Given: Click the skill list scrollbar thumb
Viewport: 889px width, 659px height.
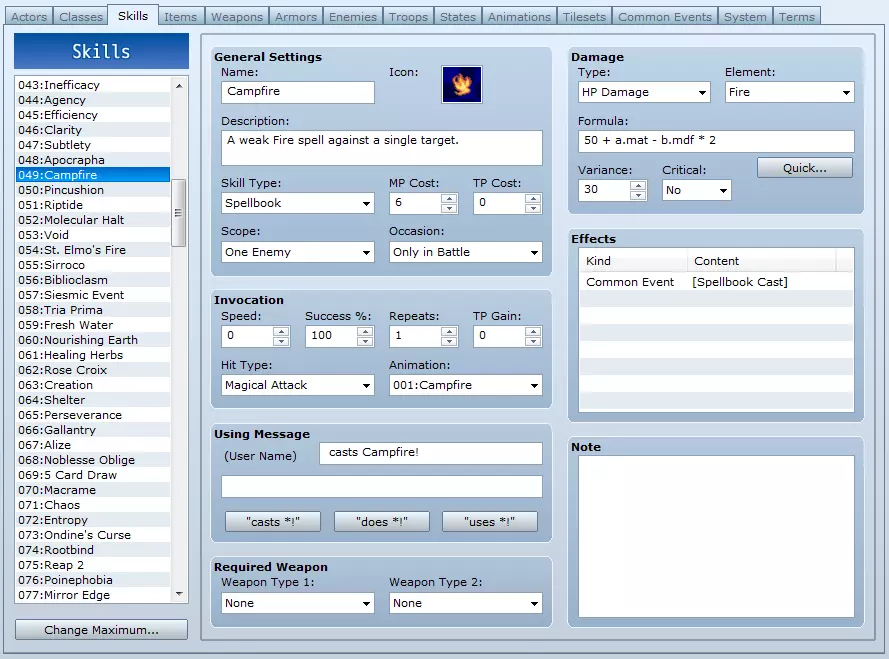Looking at the screenshot, I should [x=179, y=213].
